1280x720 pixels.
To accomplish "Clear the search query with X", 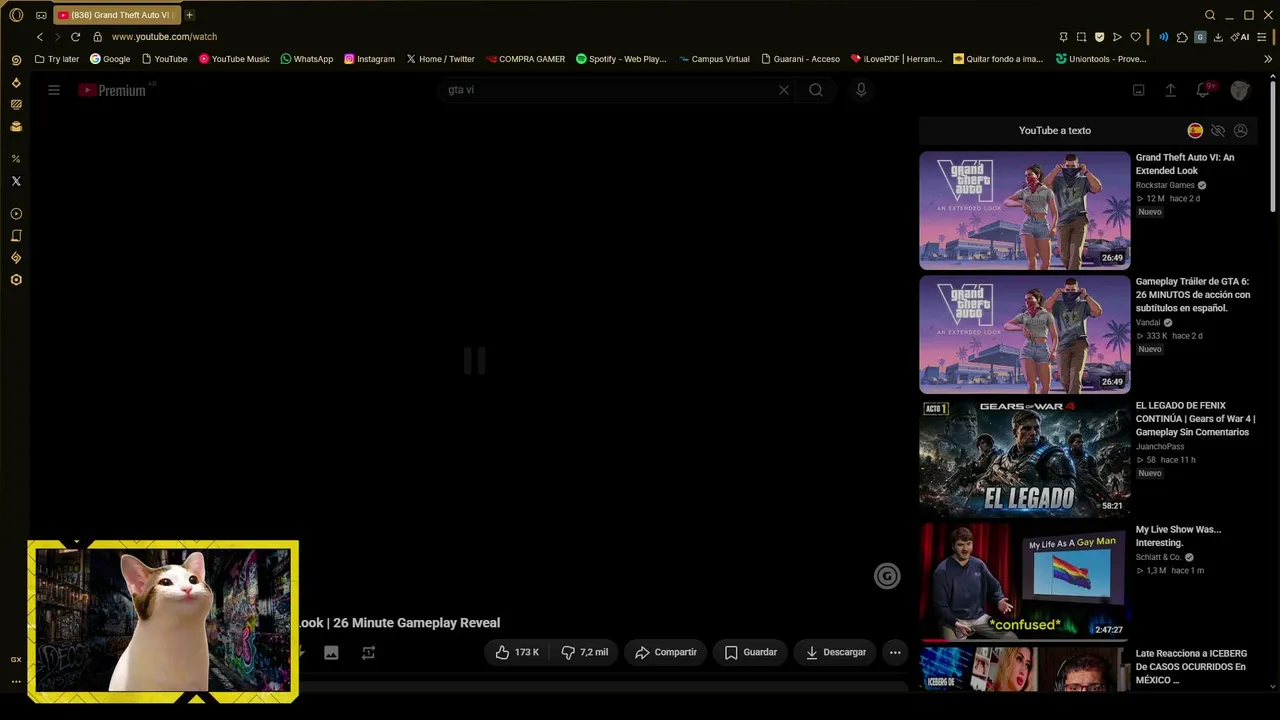I will [784, 90].
